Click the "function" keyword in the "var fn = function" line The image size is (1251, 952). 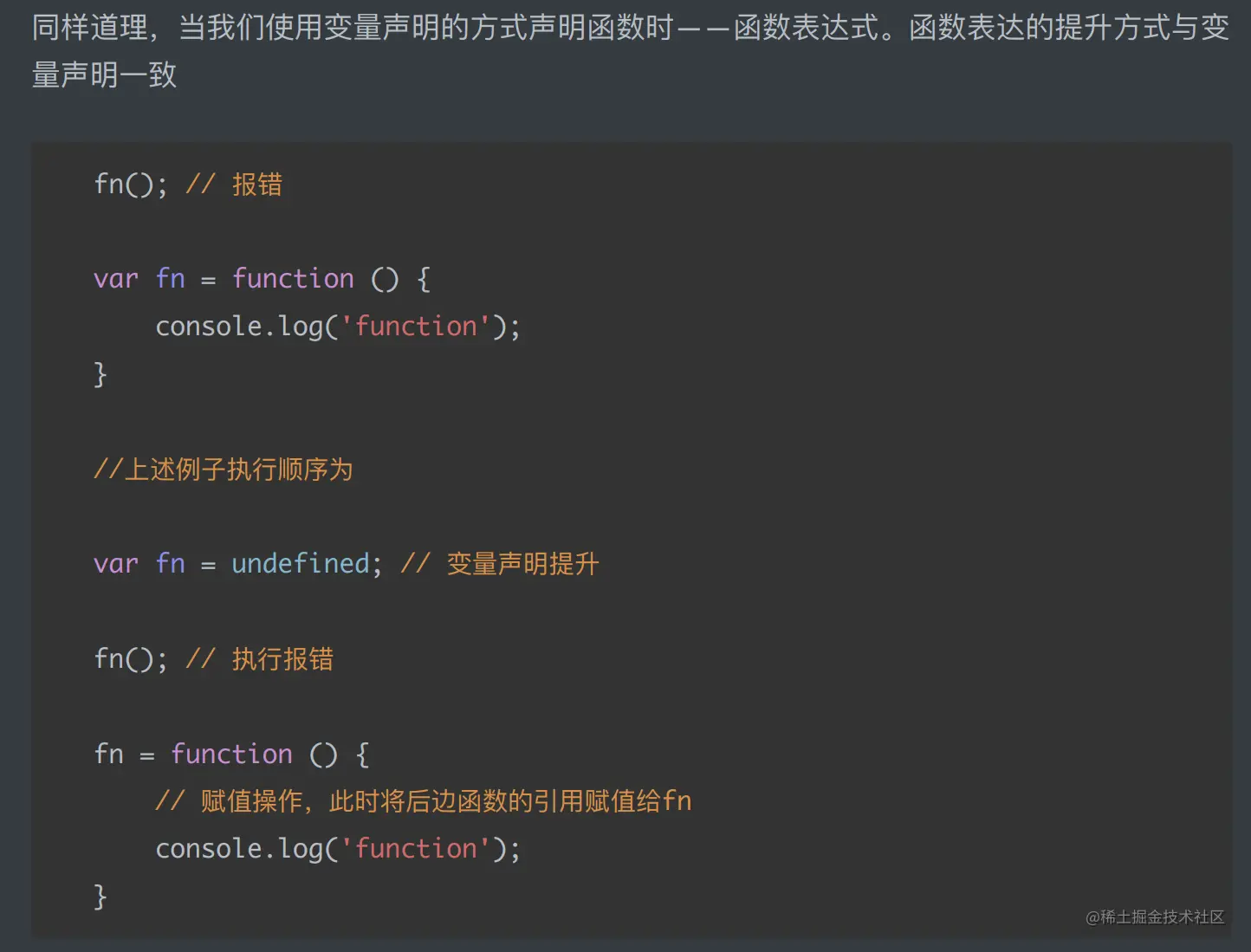293,279
